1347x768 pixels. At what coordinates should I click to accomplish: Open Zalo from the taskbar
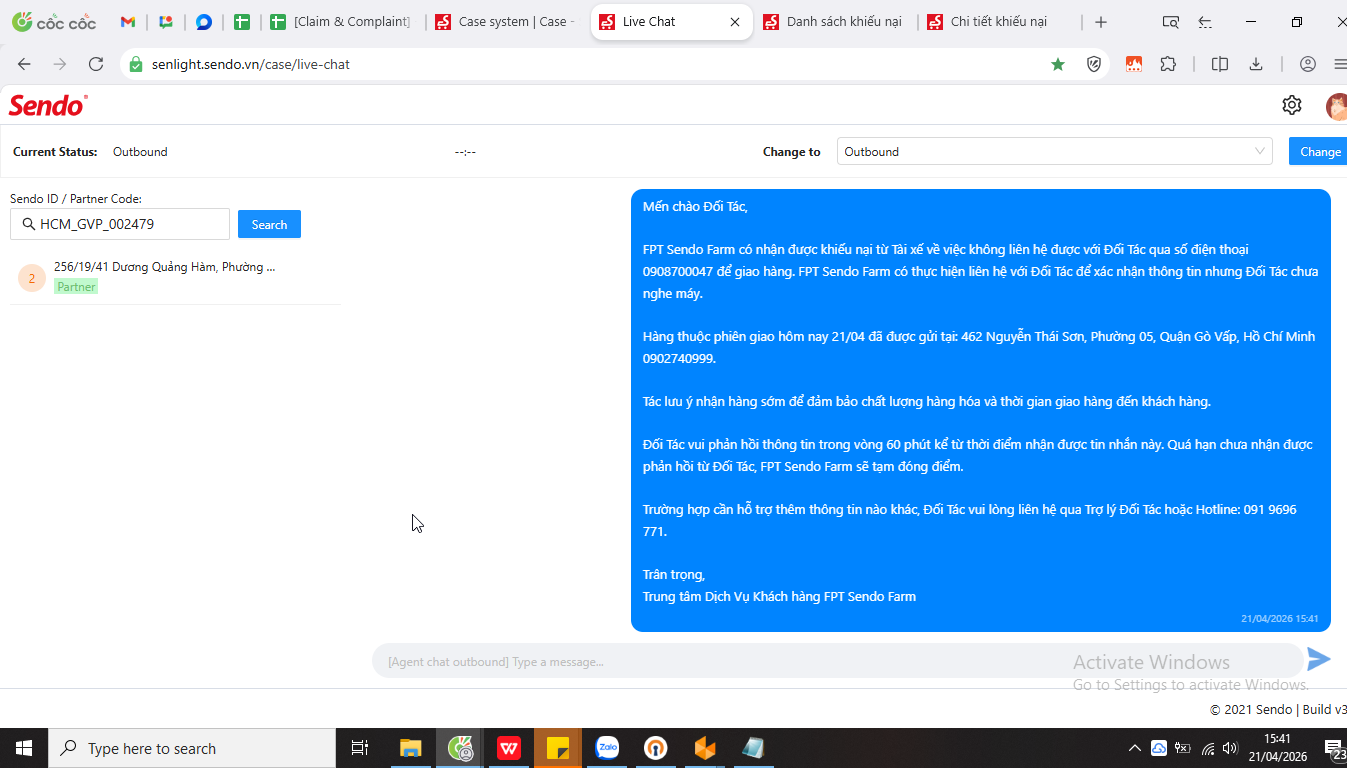click(607, 748)
